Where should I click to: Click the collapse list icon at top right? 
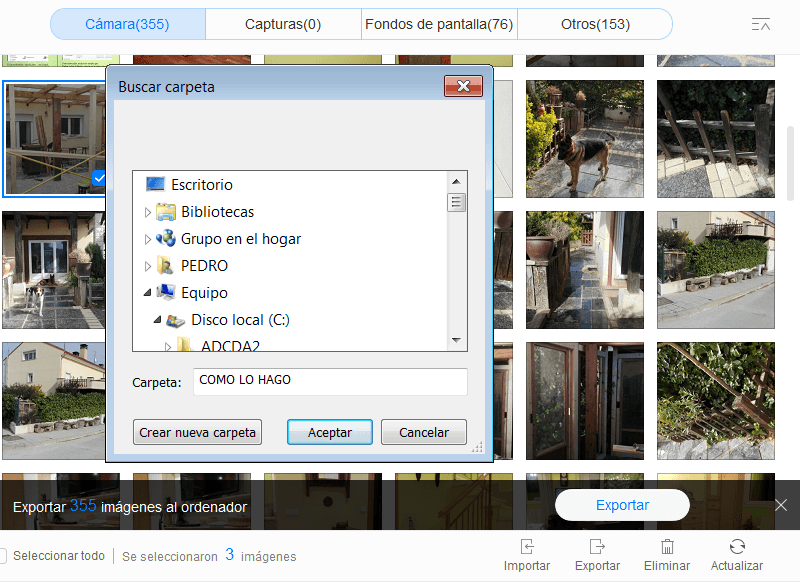tap(760, 24)
